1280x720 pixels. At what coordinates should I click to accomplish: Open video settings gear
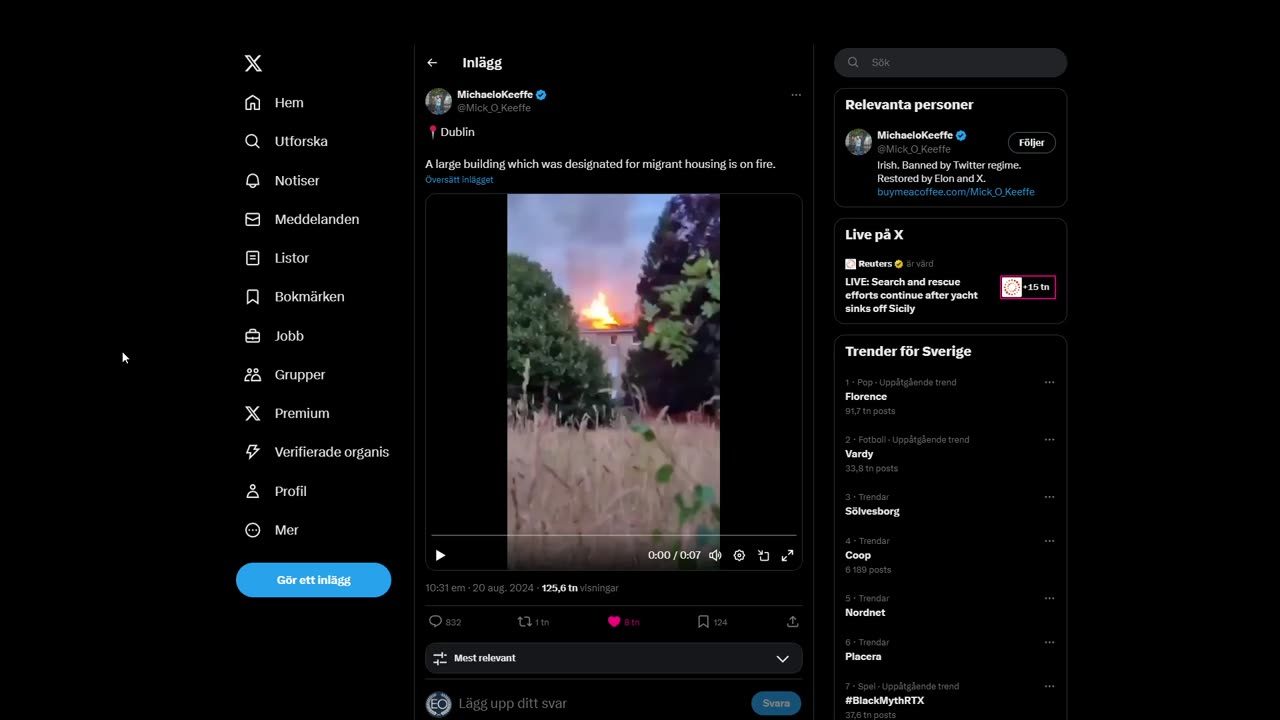[739, 555]
